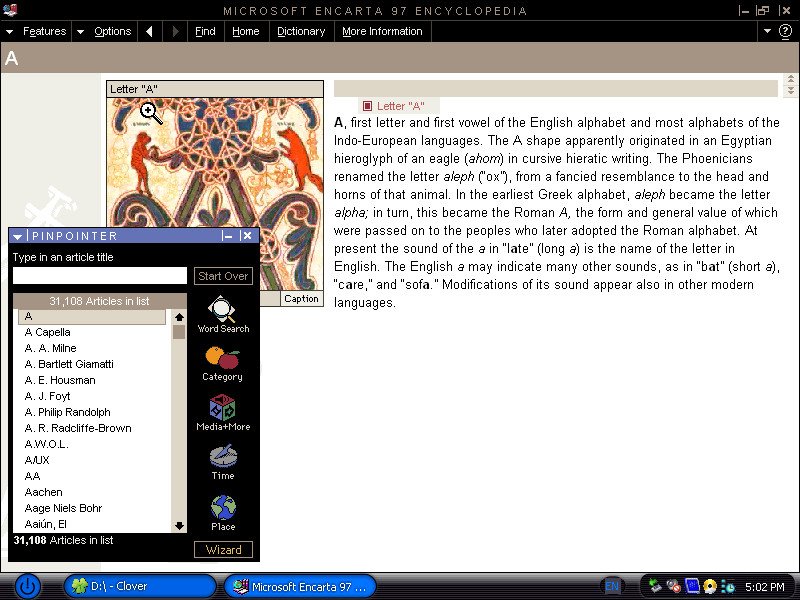Screen dimensions: 800x600
Task: Select "A. Philip Randolph" in the list
Action: pyautogui.click(x=67, y=412)
